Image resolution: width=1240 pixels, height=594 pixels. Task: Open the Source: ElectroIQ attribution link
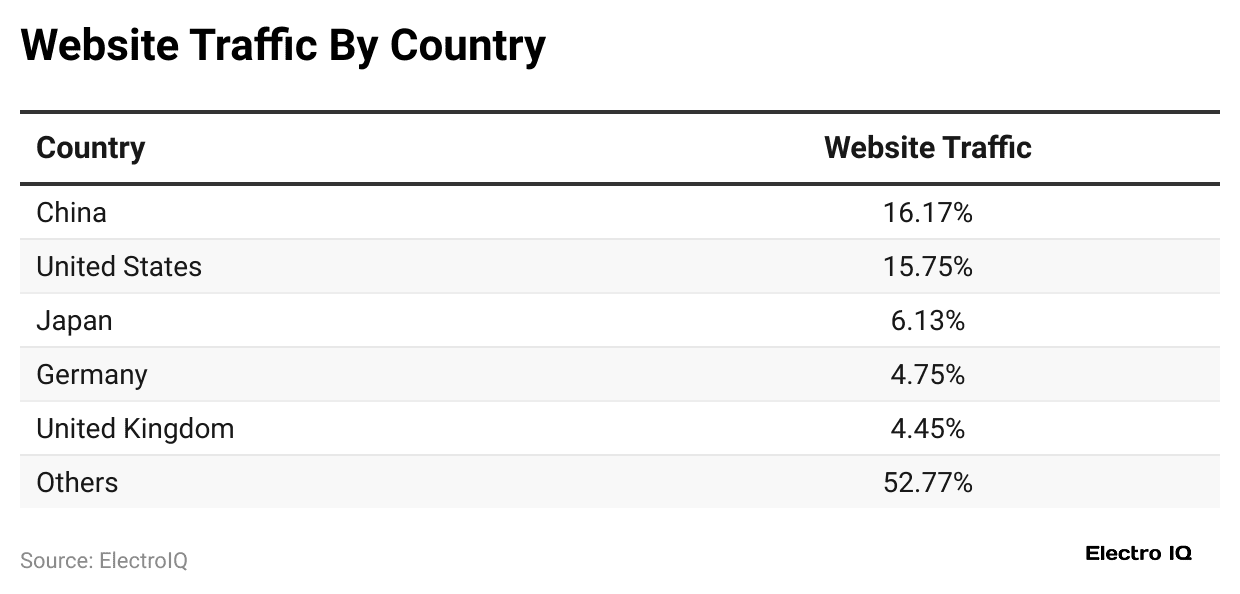104,560
